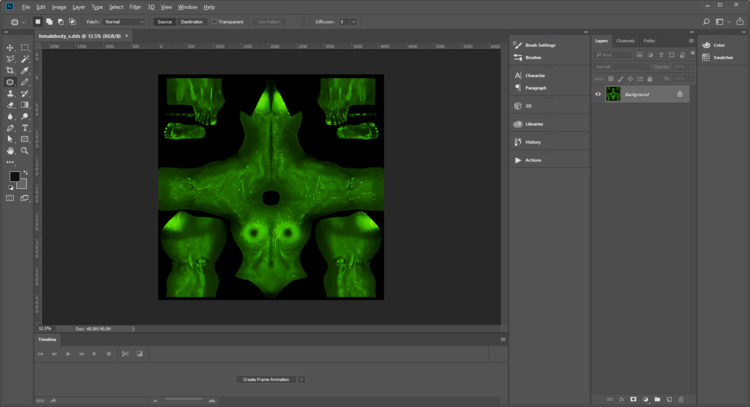Image resolution: width=750 pixels, height=407 pixels.
Task: Expand the status bar Doc info arrow
Action: click(133, 329)
